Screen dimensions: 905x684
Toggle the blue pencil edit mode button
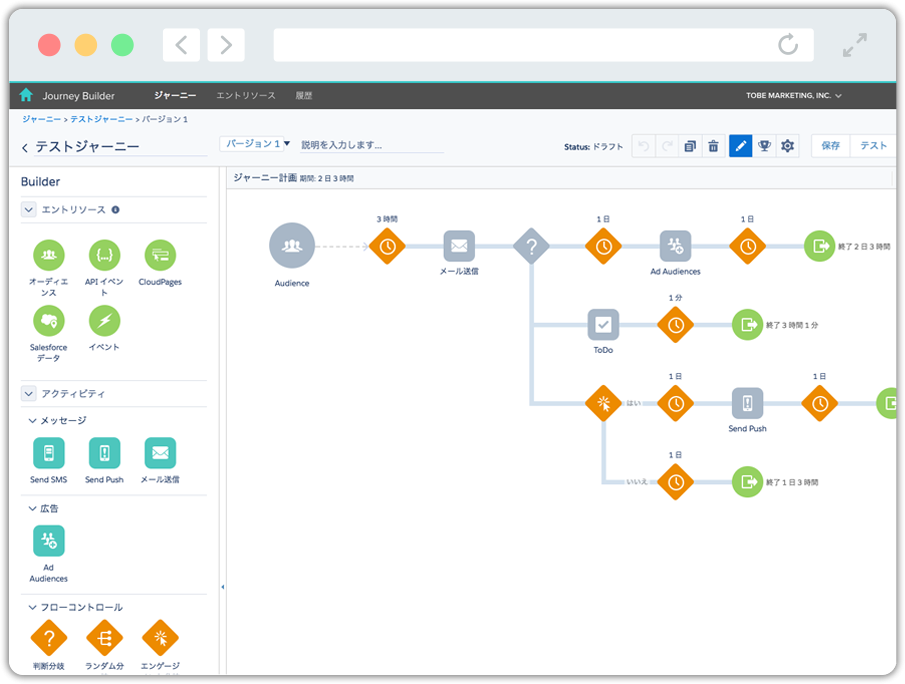click(741, 146)
